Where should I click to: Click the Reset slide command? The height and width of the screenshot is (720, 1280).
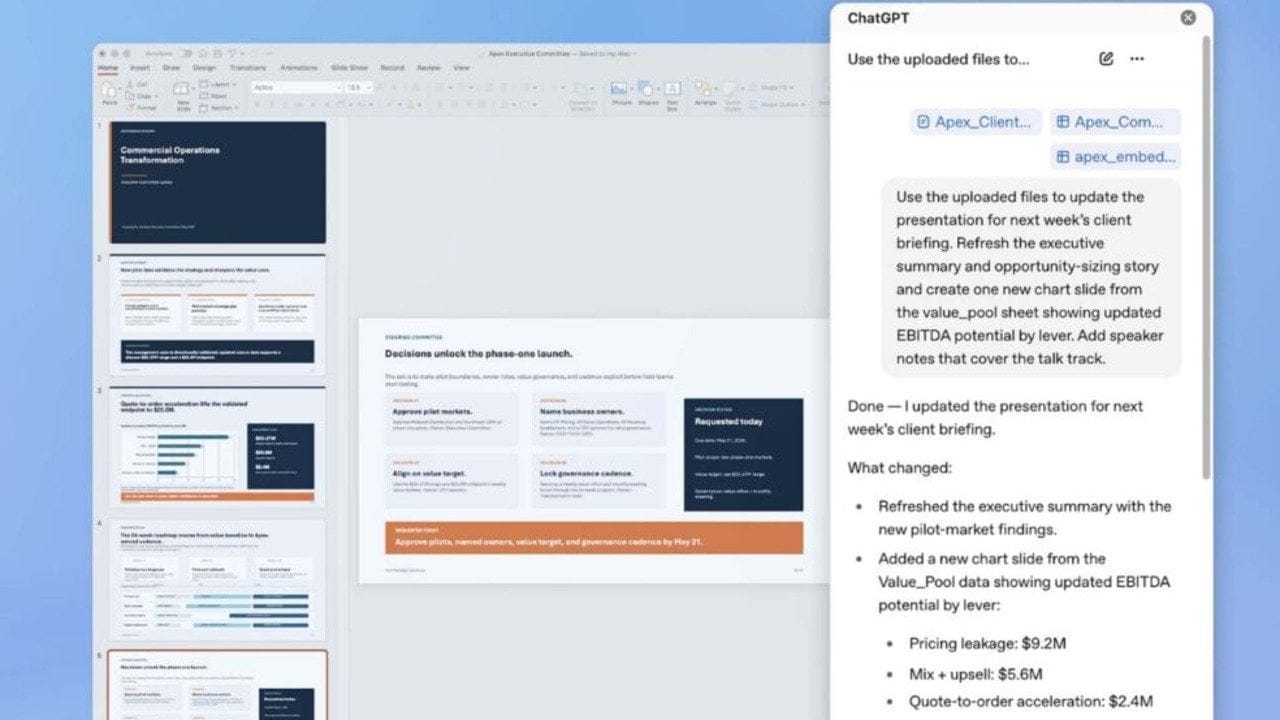pos(213,96)
